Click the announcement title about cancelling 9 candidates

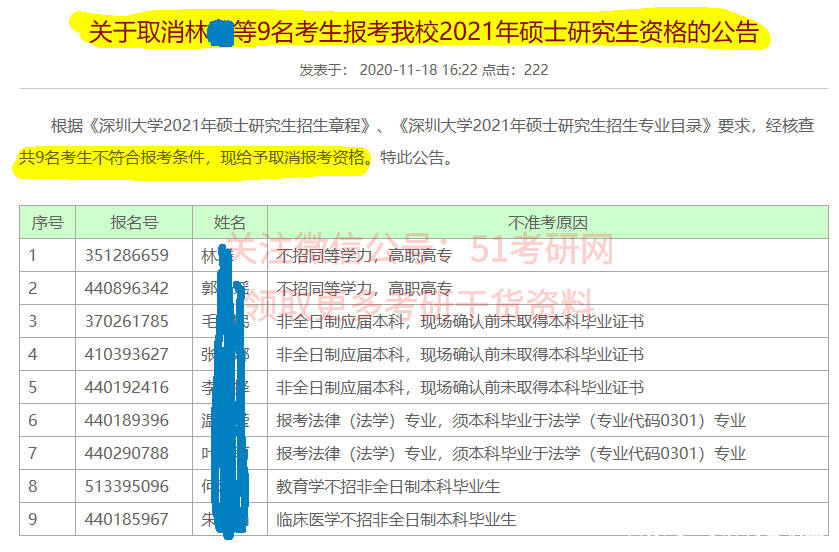[423, 32]
